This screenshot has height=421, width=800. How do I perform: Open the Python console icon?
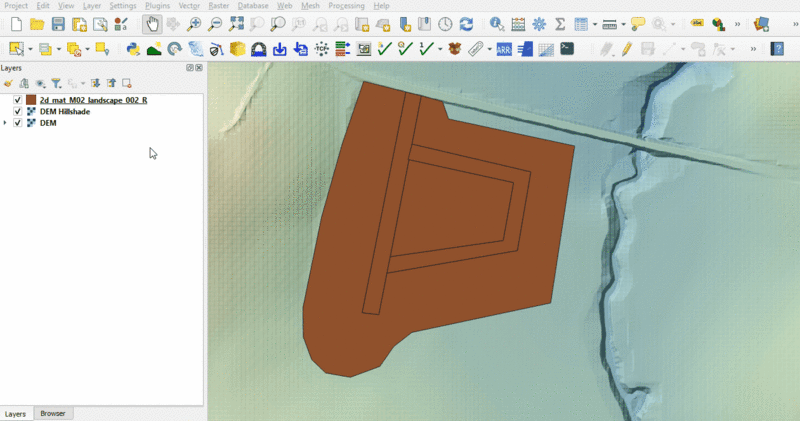click(133, 48)
